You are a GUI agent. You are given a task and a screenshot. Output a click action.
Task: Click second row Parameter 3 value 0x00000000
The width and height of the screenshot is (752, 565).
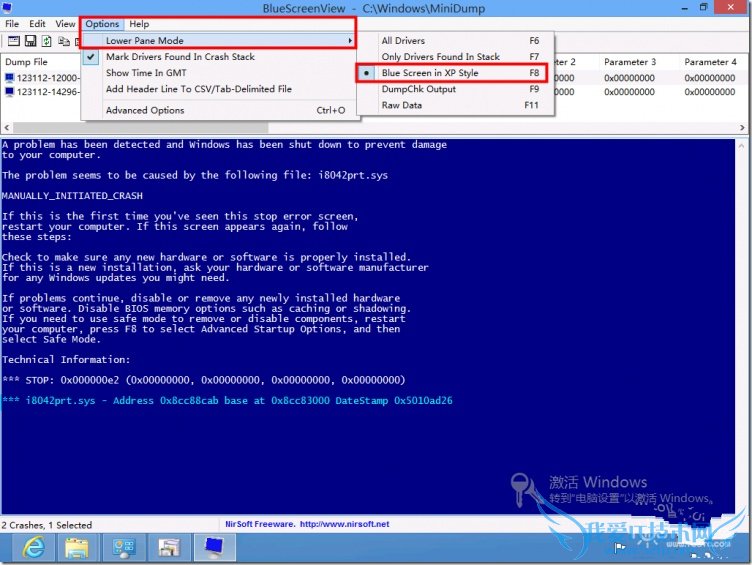tap(629, 92)
